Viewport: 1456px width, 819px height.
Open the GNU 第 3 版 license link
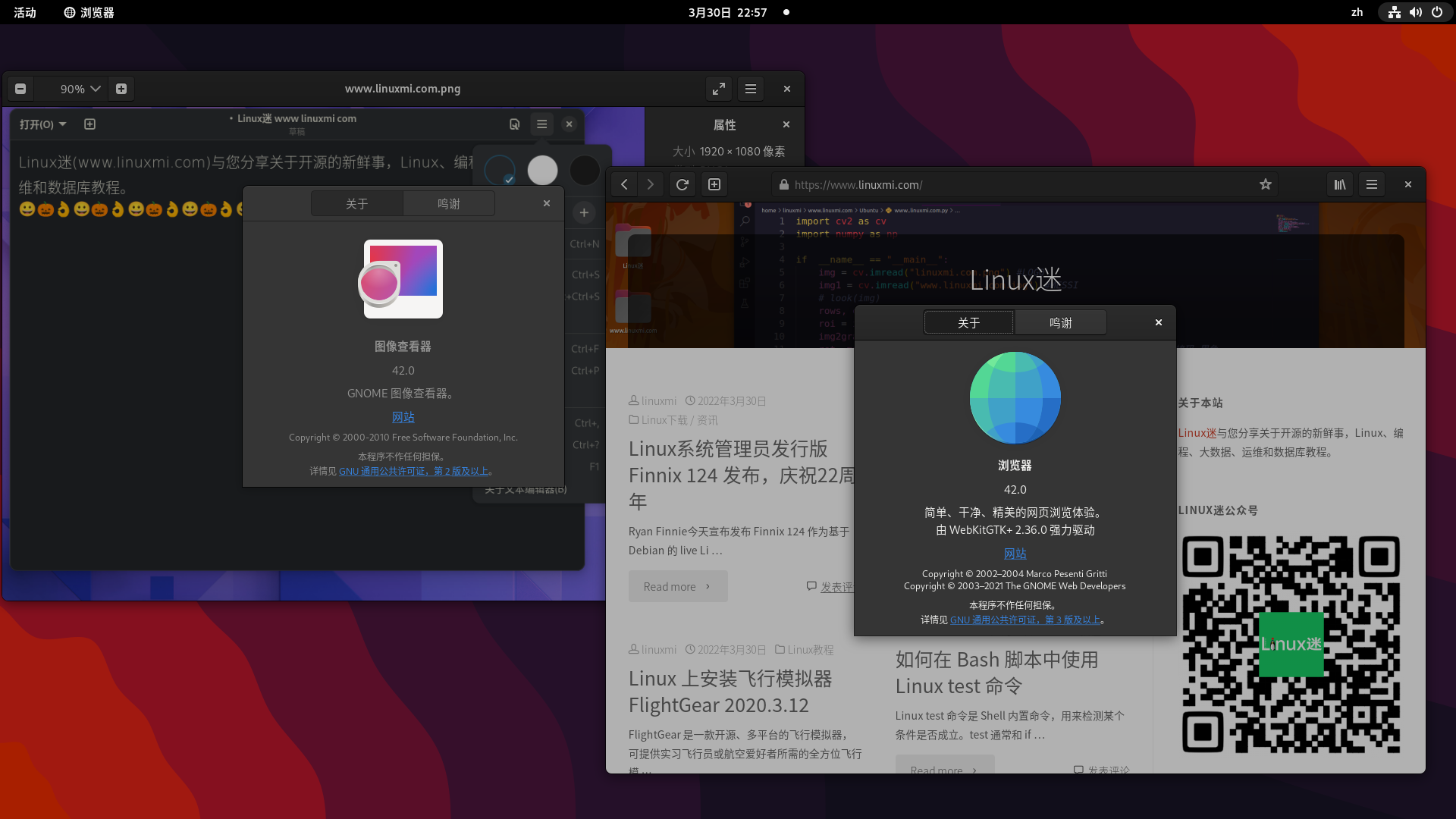pyautogui.click(x=1025, y=620)
